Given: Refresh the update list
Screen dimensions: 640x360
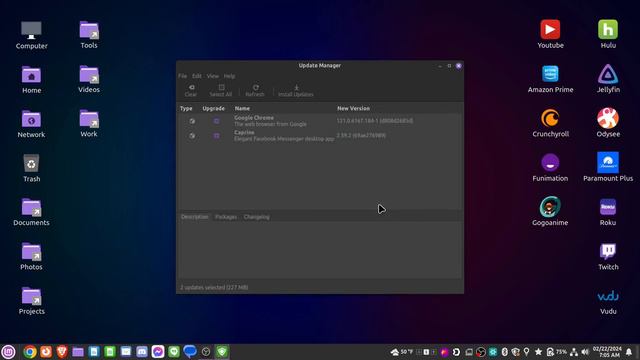Looking at the screenshot, I should (255, 91).
